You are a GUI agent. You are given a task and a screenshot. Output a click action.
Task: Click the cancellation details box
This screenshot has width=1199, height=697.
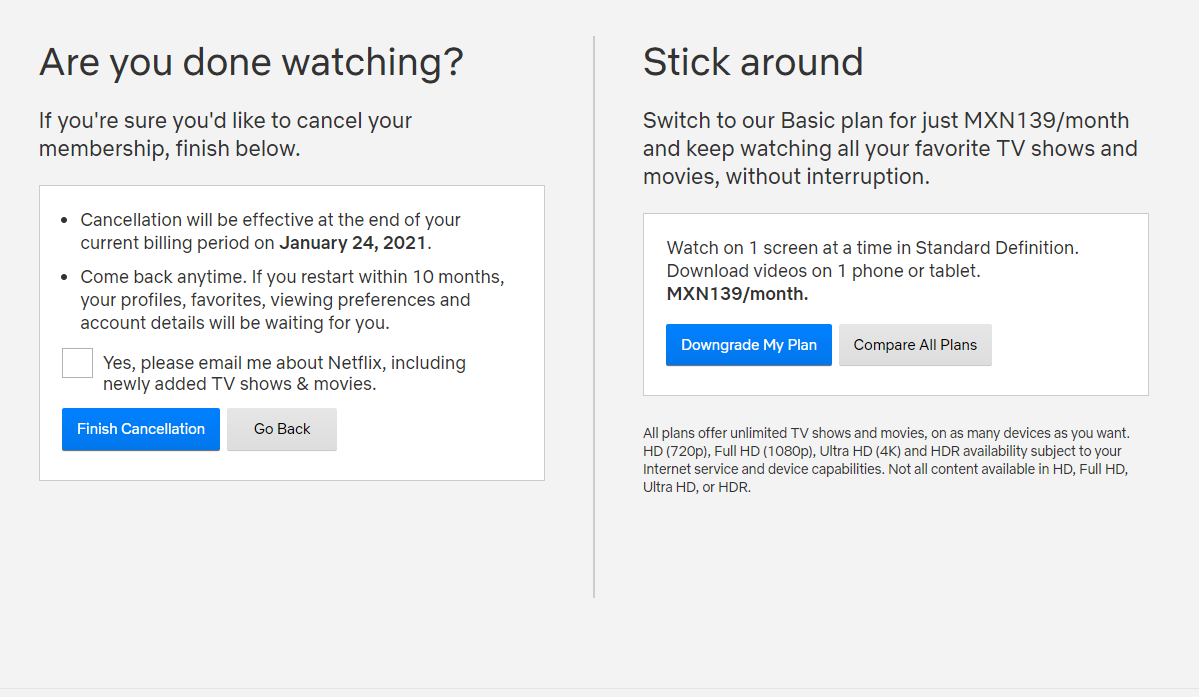click(291, 333)
